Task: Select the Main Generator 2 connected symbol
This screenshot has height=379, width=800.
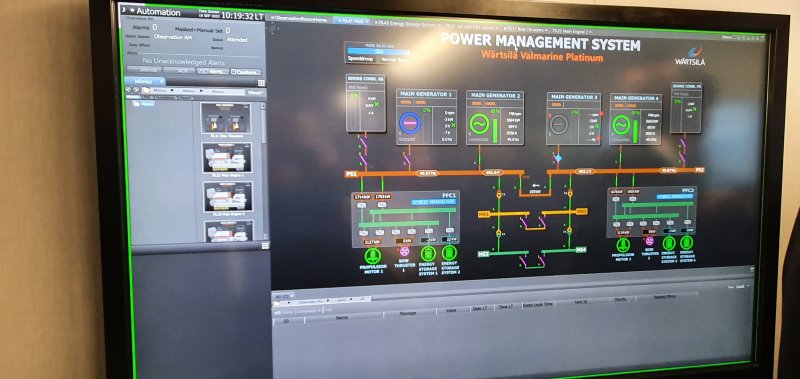Action: 479,123
